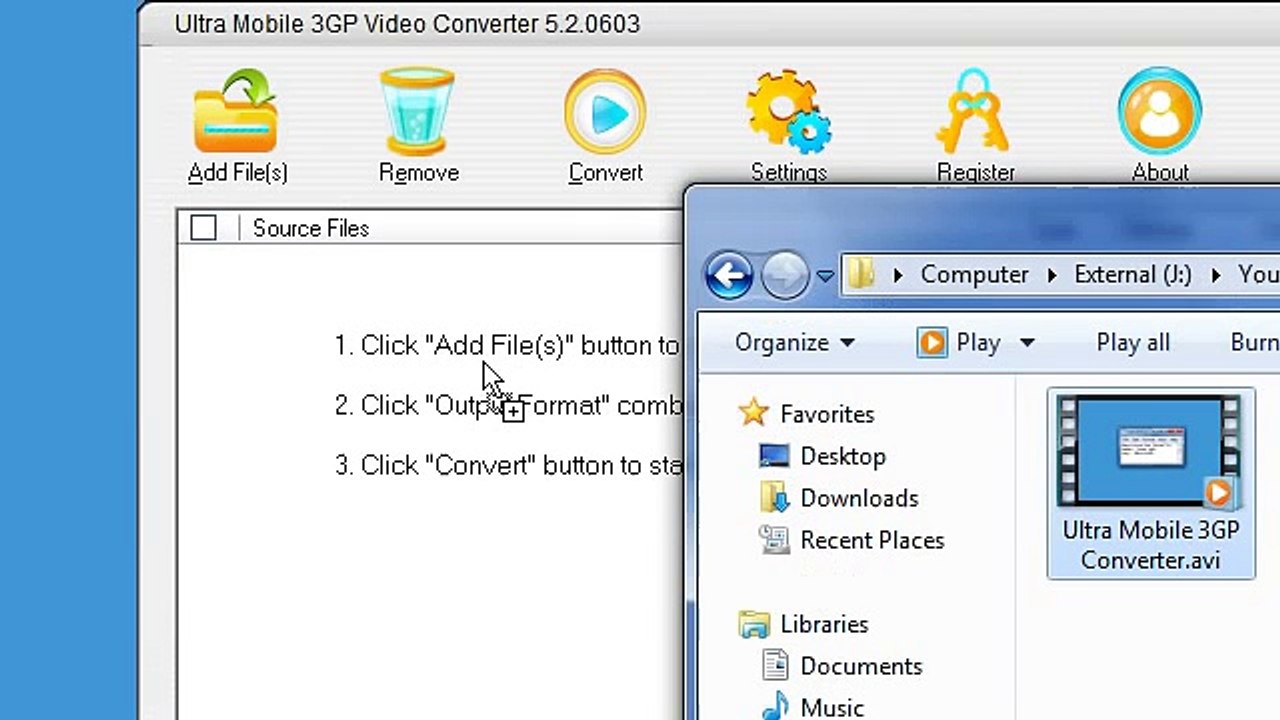Start conversion with the Convert icon
Viewport: 1280px width, 720px height.
click(x=605, y=111)
